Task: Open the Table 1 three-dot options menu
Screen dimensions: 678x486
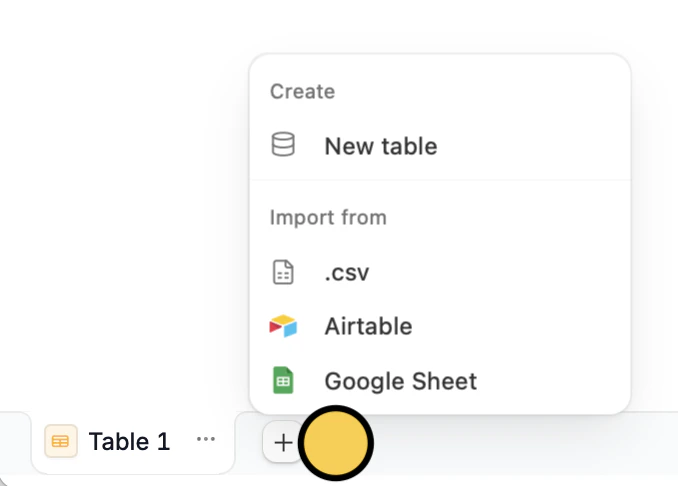Action: tap(206, 439)
